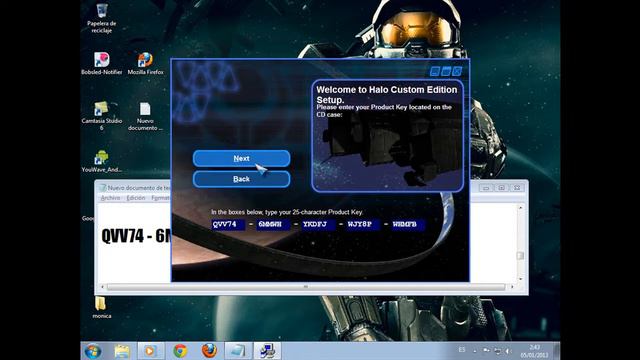Show hidden tray icons arrow
The image size is (640, 360).
475,351
